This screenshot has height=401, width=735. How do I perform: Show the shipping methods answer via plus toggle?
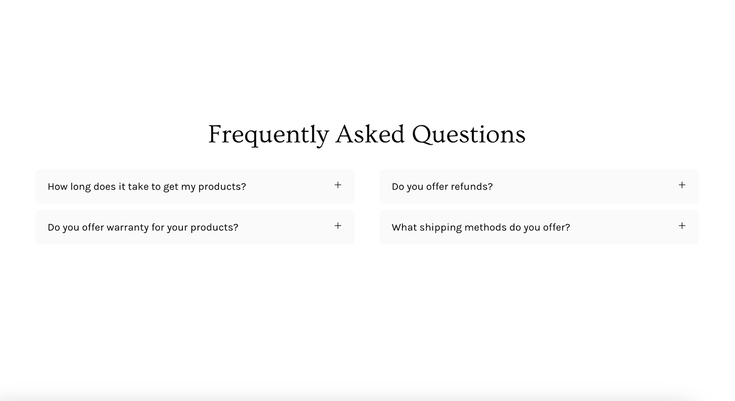(682, 226)
